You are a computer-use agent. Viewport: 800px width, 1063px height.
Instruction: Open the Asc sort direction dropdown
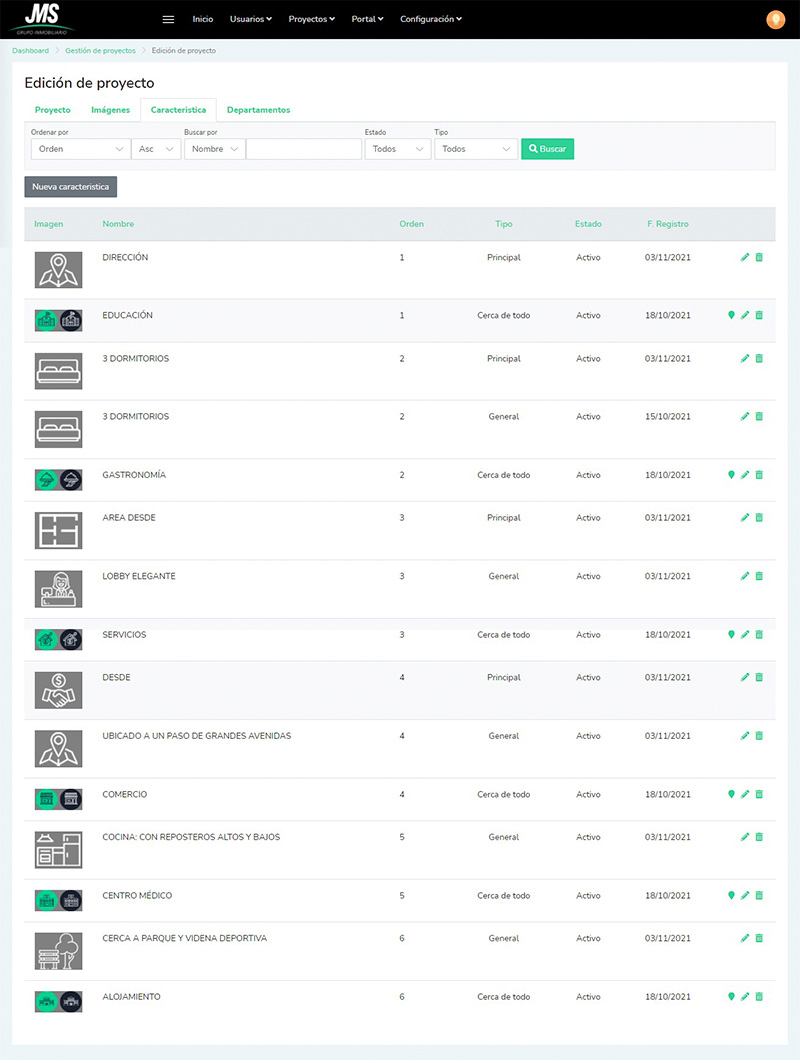(156, 149)
